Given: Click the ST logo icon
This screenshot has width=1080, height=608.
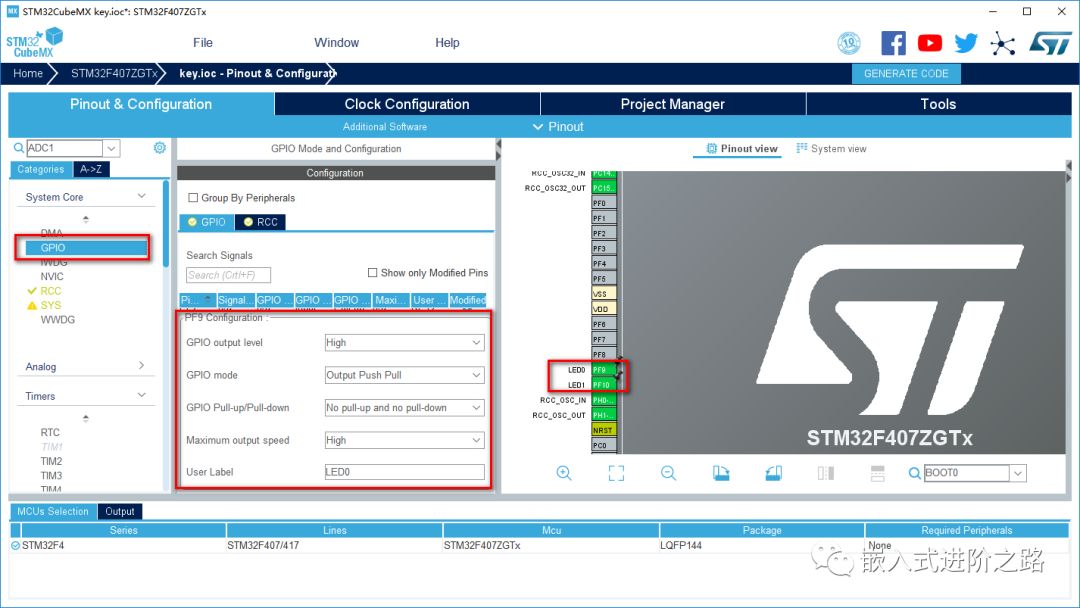Looking at the screenshot, I should (1050, 43).
